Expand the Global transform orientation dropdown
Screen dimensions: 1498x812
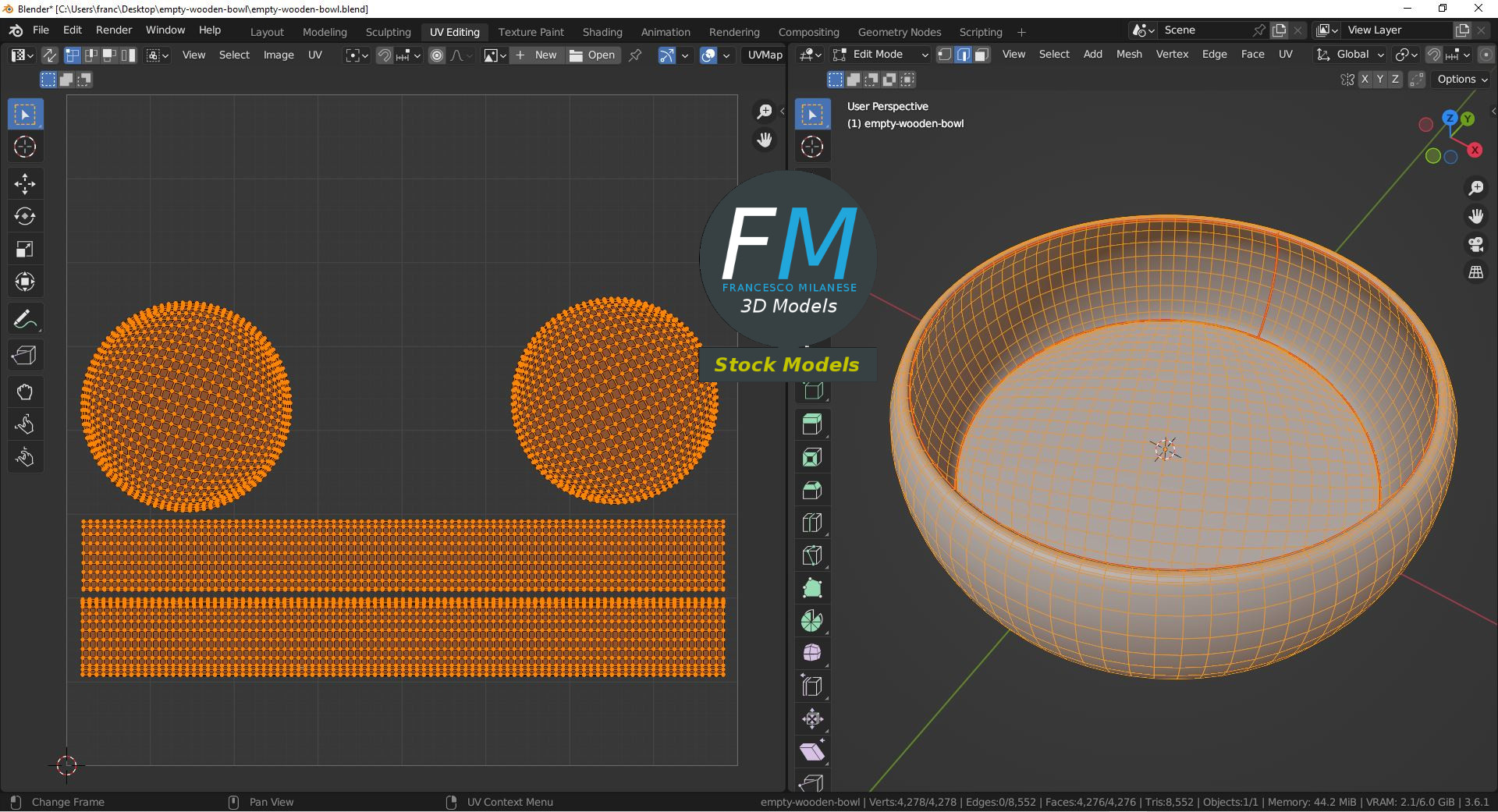point(1351,55)
